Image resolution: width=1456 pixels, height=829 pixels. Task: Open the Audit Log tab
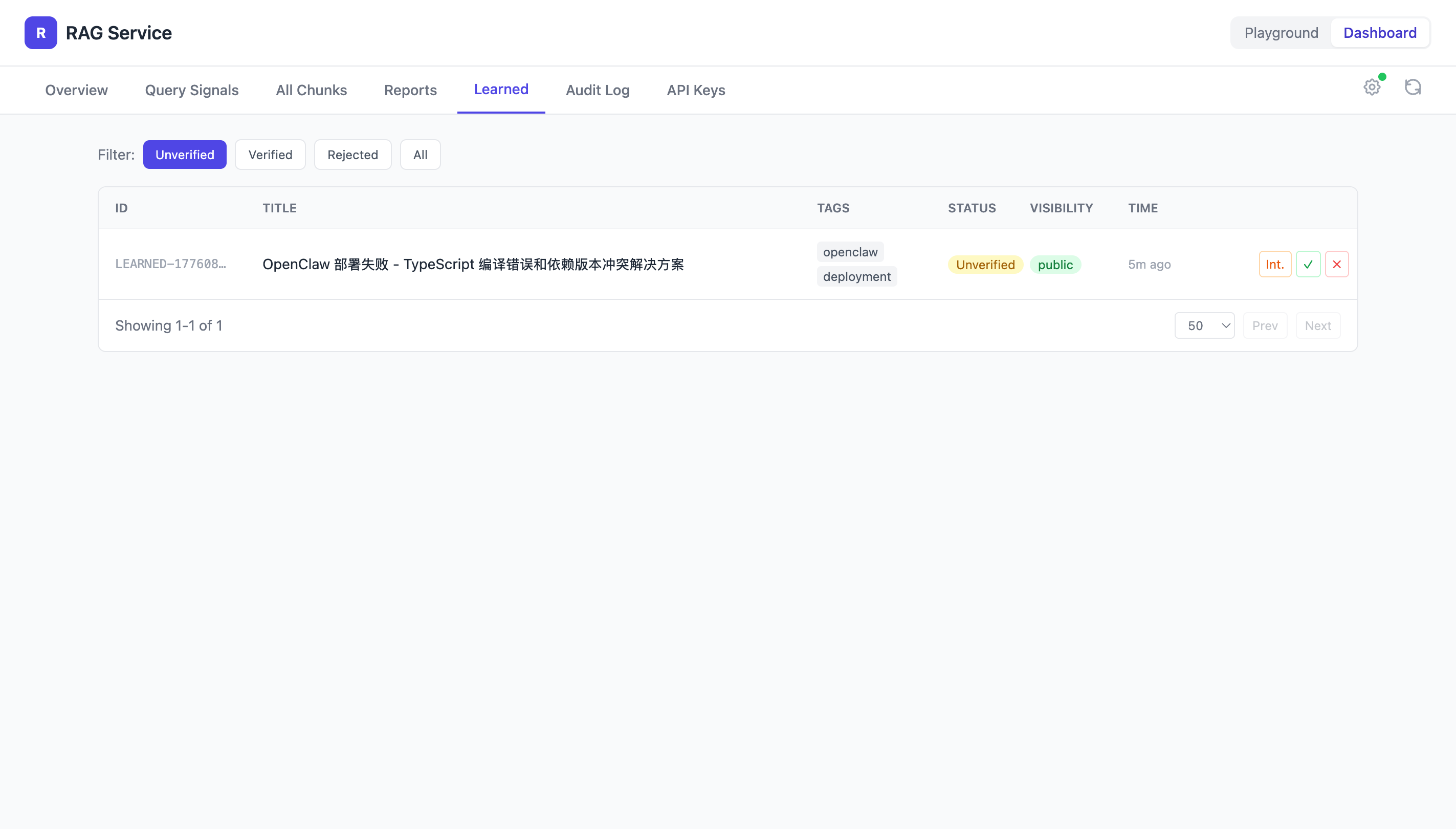(x=597, y=90)
